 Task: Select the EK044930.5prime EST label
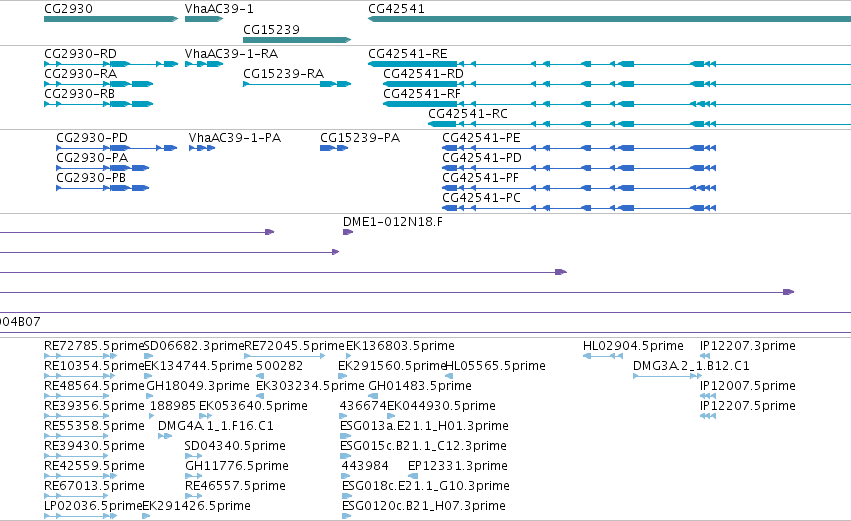pos(441,406)
